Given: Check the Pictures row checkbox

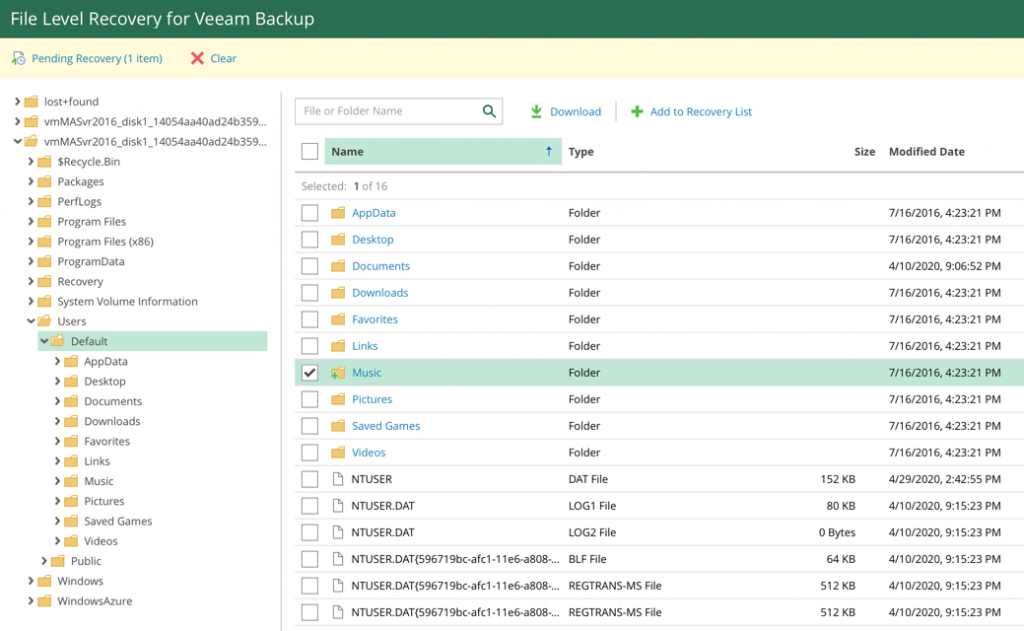Looking at the screenshot, I should pos(310,399).
